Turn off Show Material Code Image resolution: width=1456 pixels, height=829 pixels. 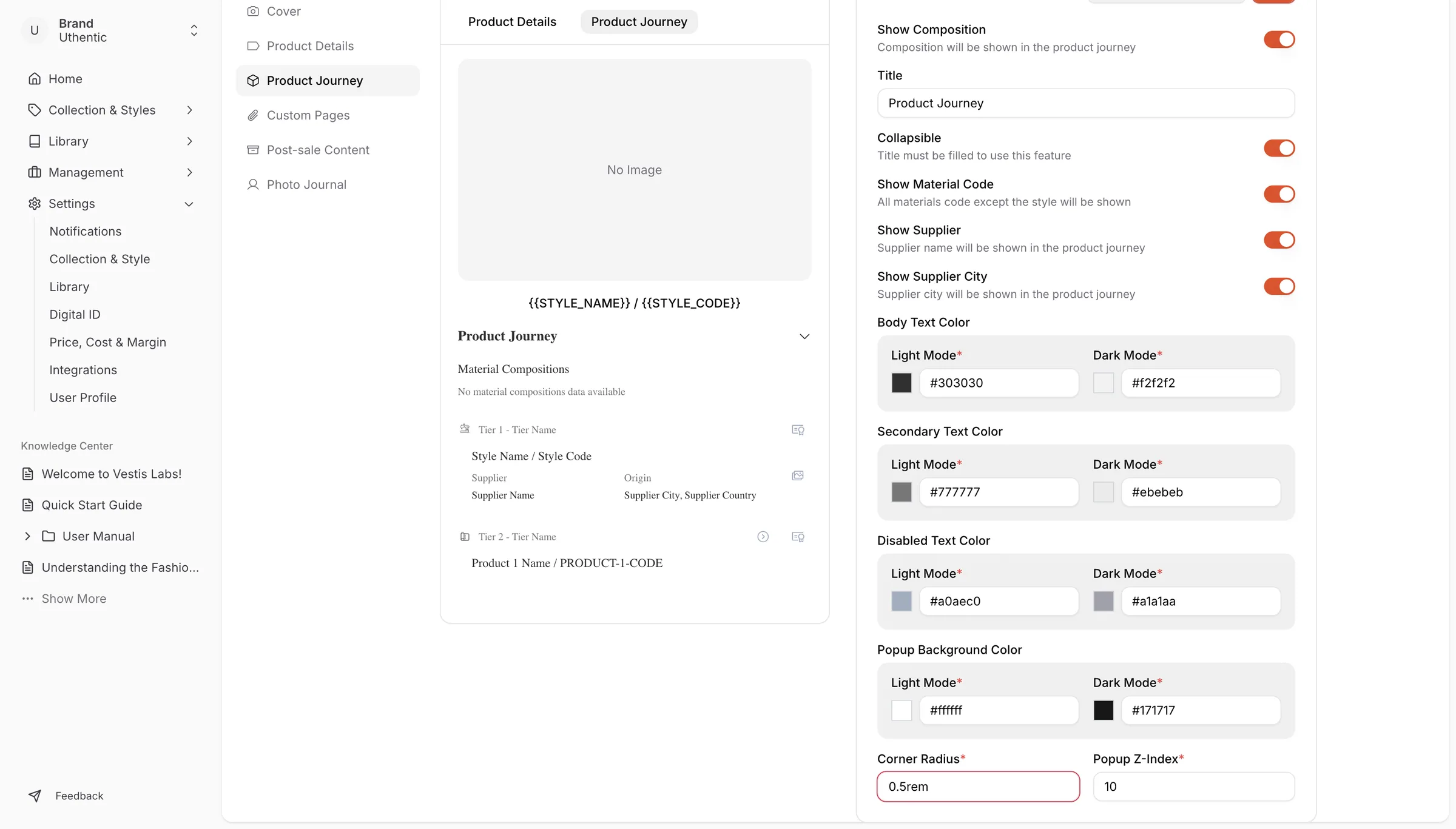point(1279,194)
